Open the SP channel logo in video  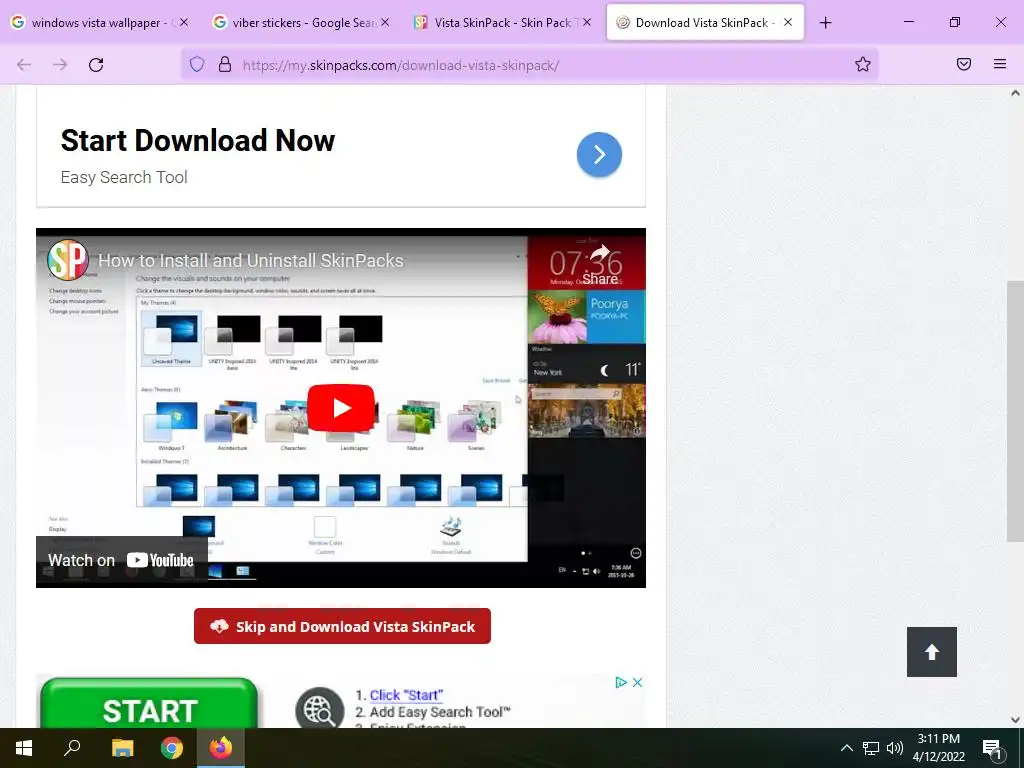[x=68, y=261]
